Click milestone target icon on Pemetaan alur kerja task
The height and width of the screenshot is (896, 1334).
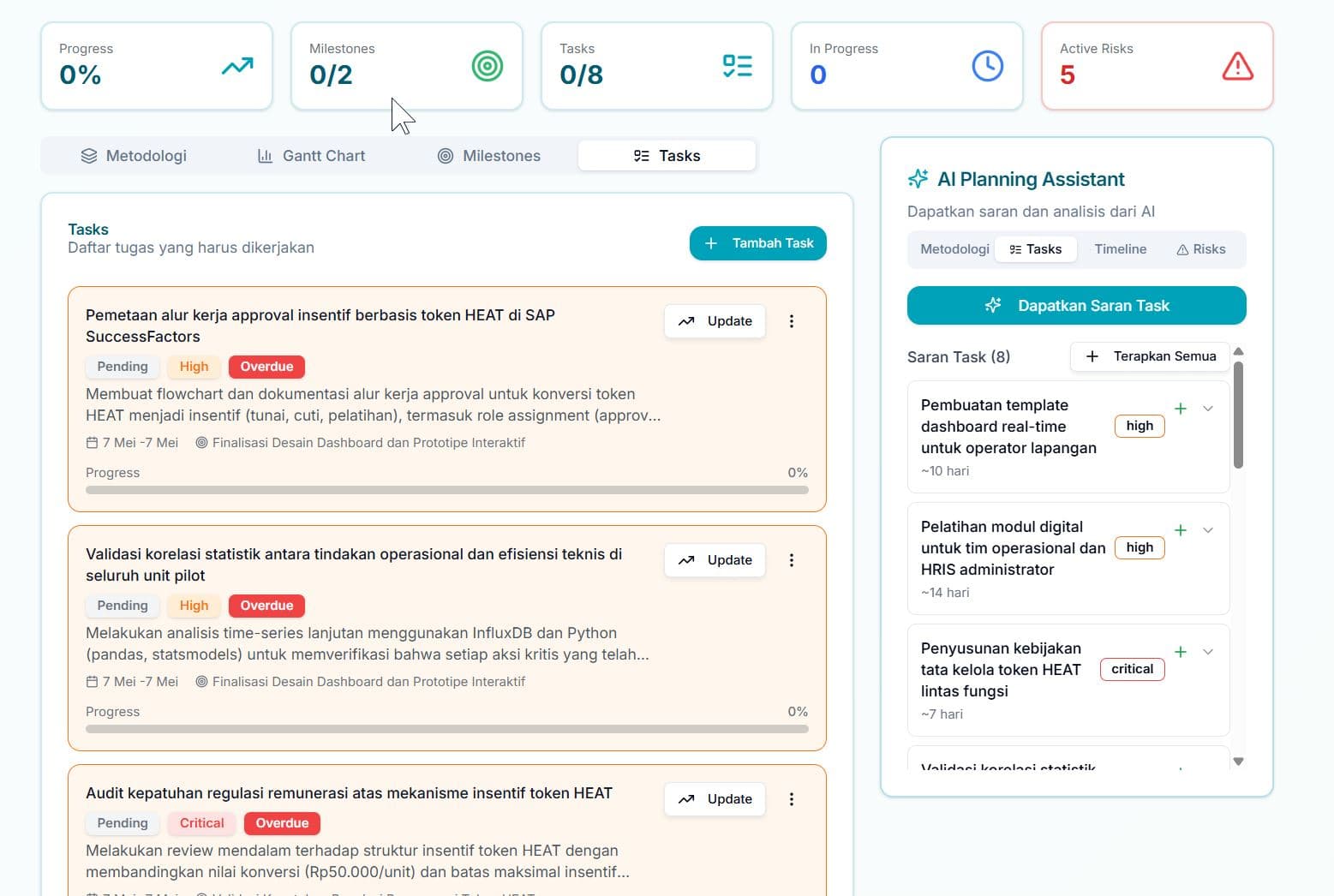201,443
